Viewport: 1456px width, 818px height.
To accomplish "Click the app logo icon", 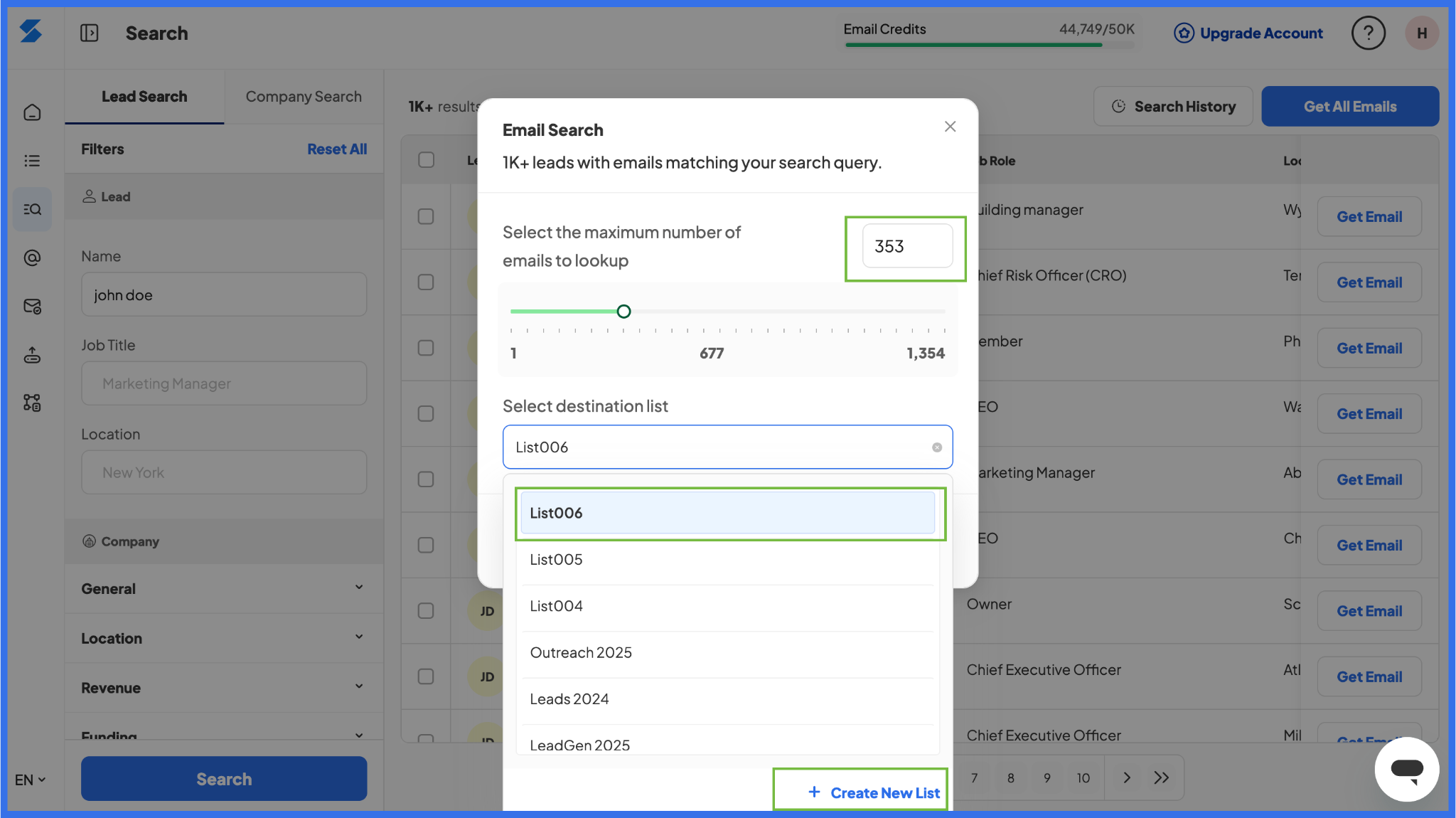I will point(31,32).
